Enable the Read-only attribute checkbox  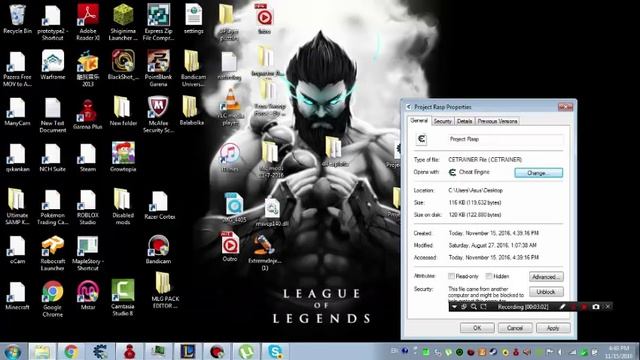pyautogui.click(x=451, y=276)
